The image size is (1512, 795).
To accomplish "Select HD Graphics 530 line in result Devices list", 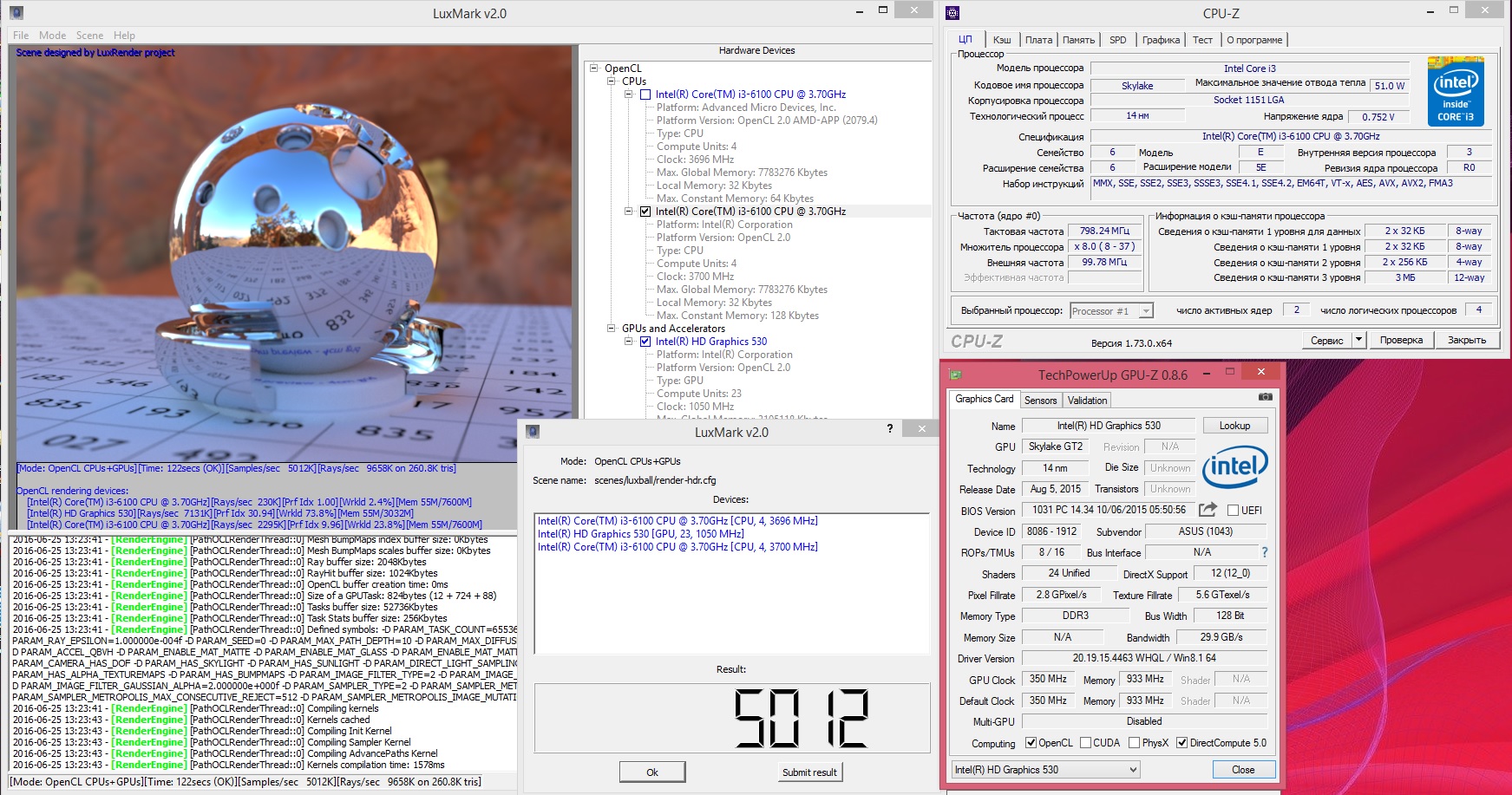I will point(640,534).
